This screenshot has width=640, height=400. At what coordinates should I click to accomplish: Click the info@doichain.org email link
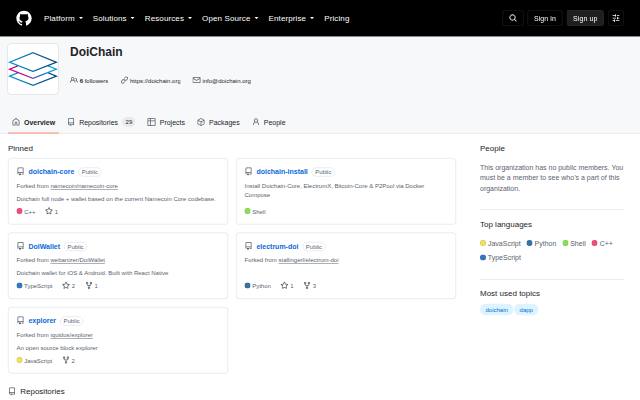click(227, 81)
